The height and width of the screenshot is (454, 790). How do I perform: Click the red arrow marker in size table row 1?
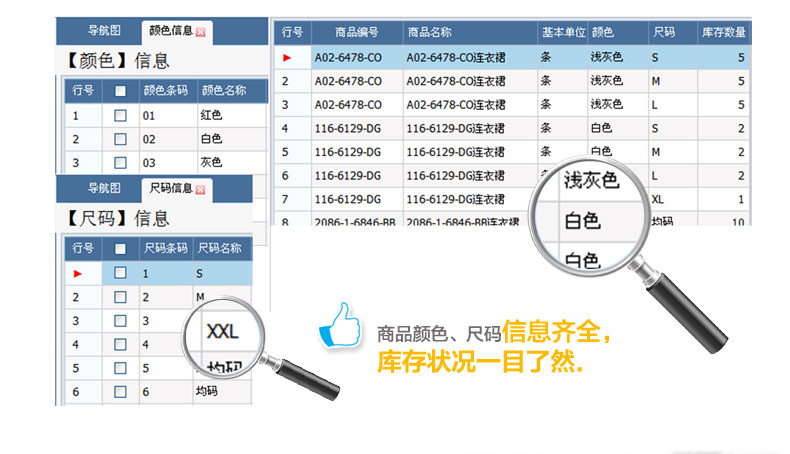coord(78,274)
